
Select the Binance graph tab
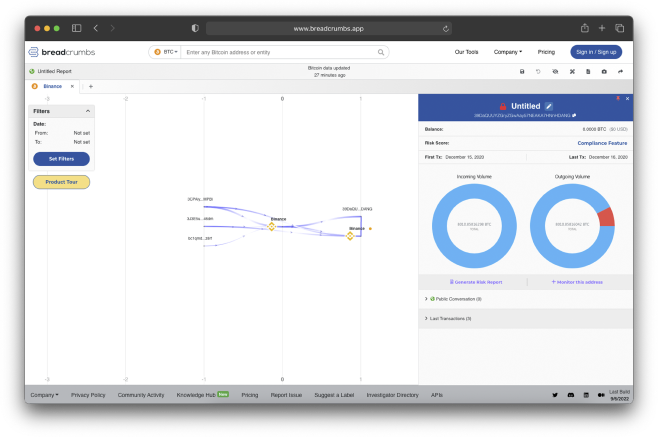coord(52,86)
